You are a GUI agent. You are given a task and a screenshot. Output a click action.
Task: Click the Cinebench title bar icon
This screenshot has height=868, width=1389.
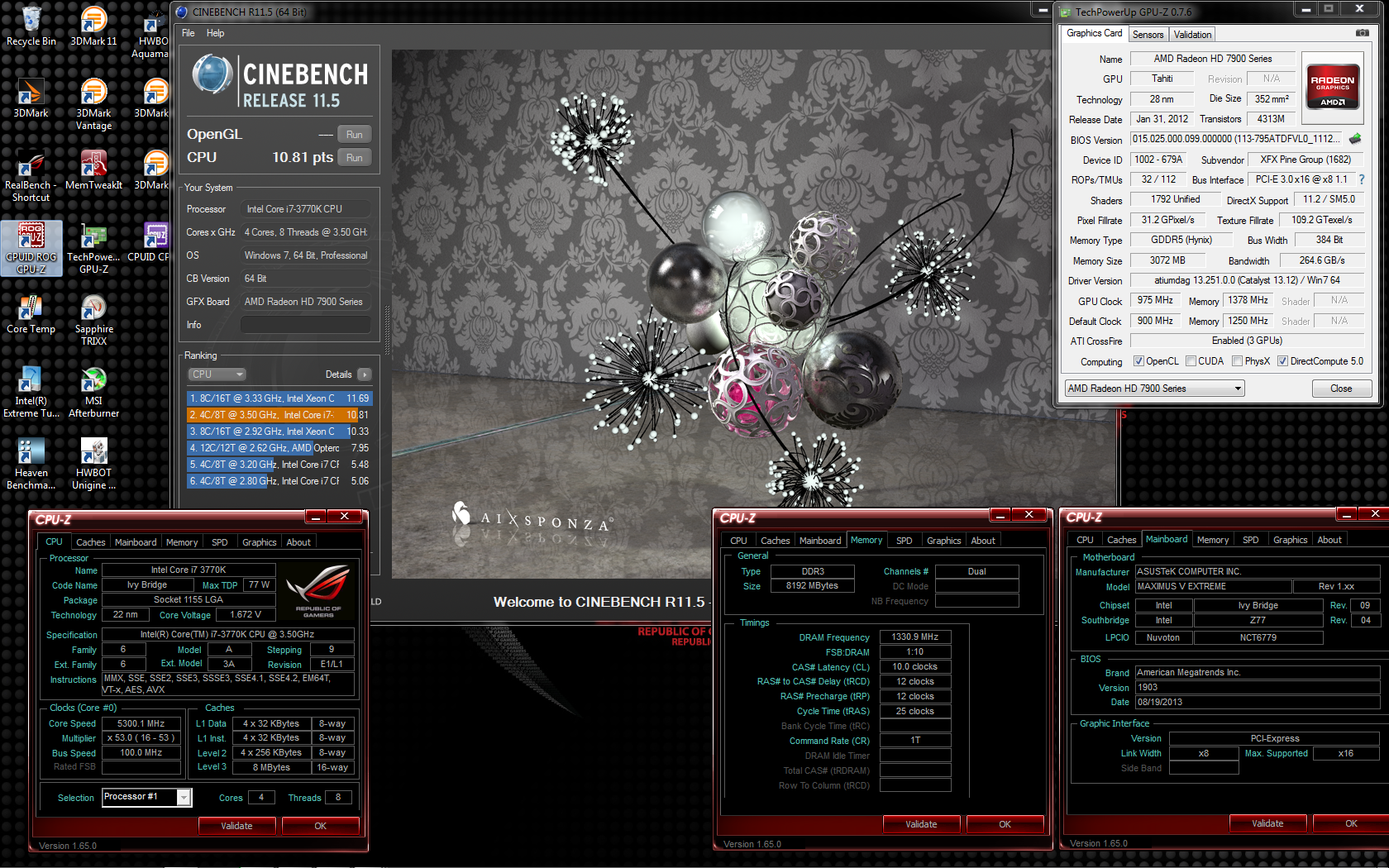pos(182,12)
